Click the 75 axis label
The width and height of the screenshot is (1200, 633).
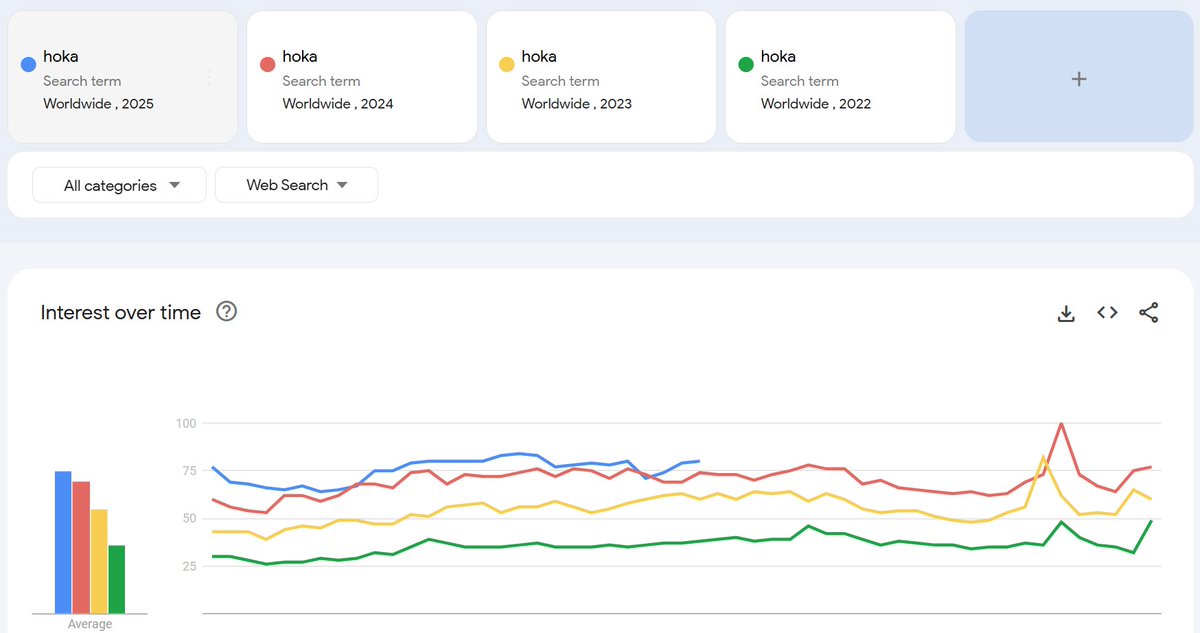click(189, 471)
